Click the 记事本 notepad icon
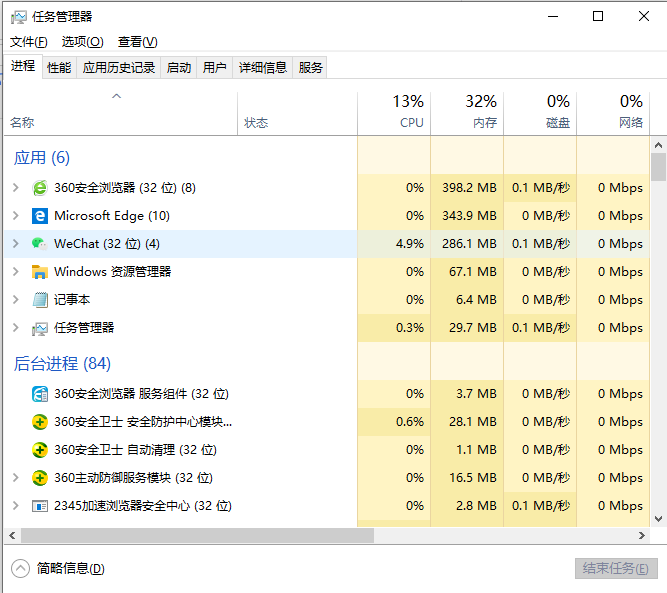Viewport: 667px width, 593px height. pos(40,300)
